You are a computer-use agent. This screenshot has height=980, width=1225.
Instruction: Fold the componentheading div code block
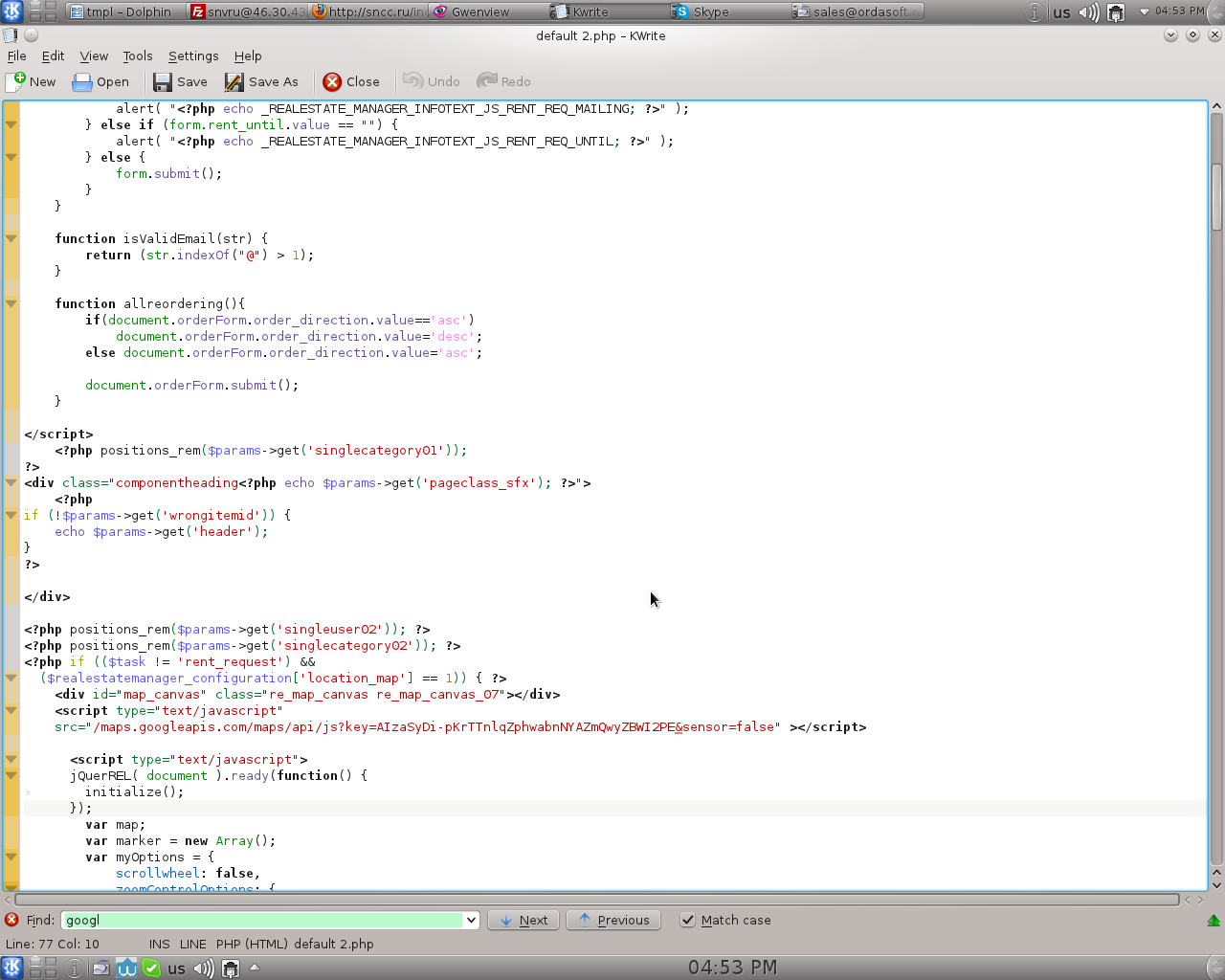[11, 482]
